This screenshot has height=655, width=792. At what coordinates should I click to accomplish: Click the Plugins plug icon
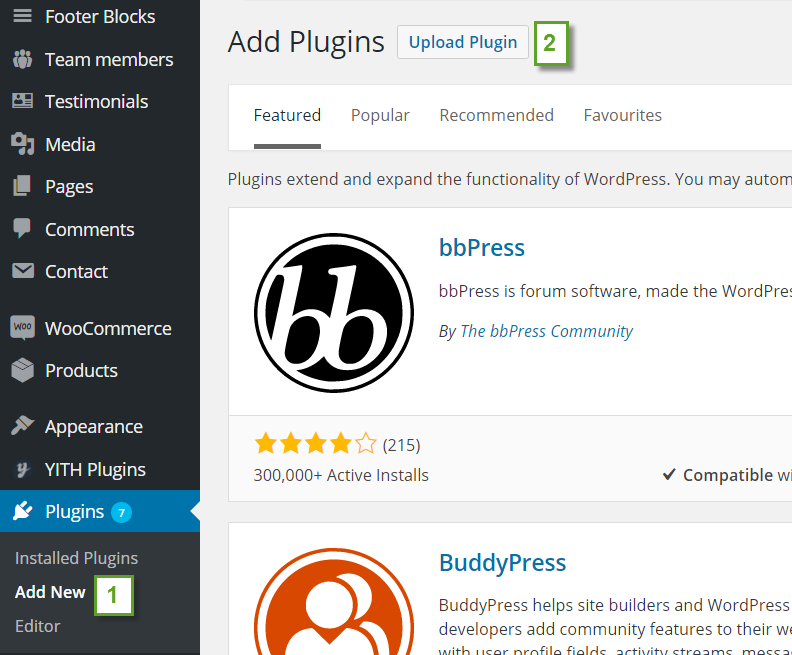coord(22,511)
